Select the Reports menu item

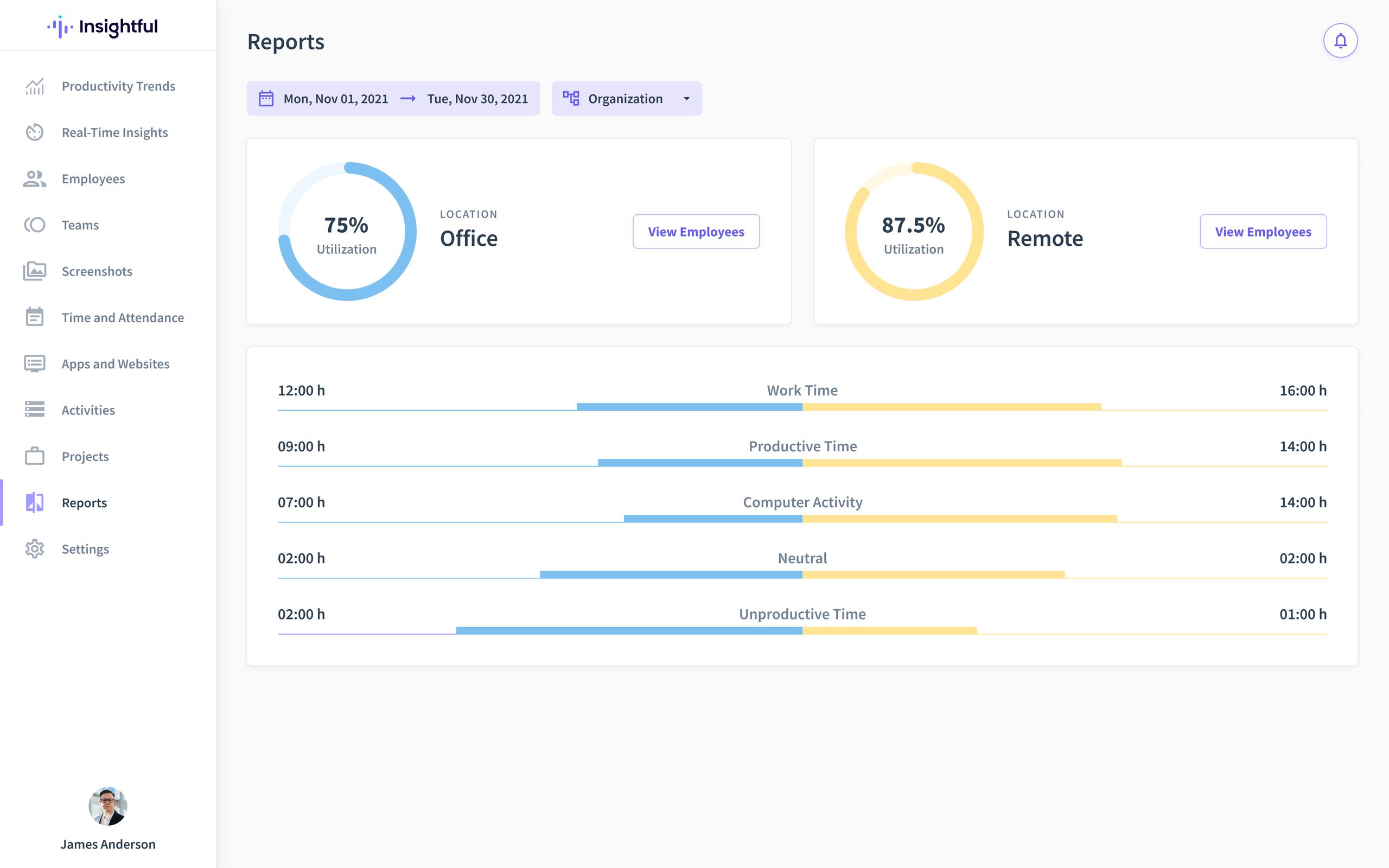(x=84, y=503)
